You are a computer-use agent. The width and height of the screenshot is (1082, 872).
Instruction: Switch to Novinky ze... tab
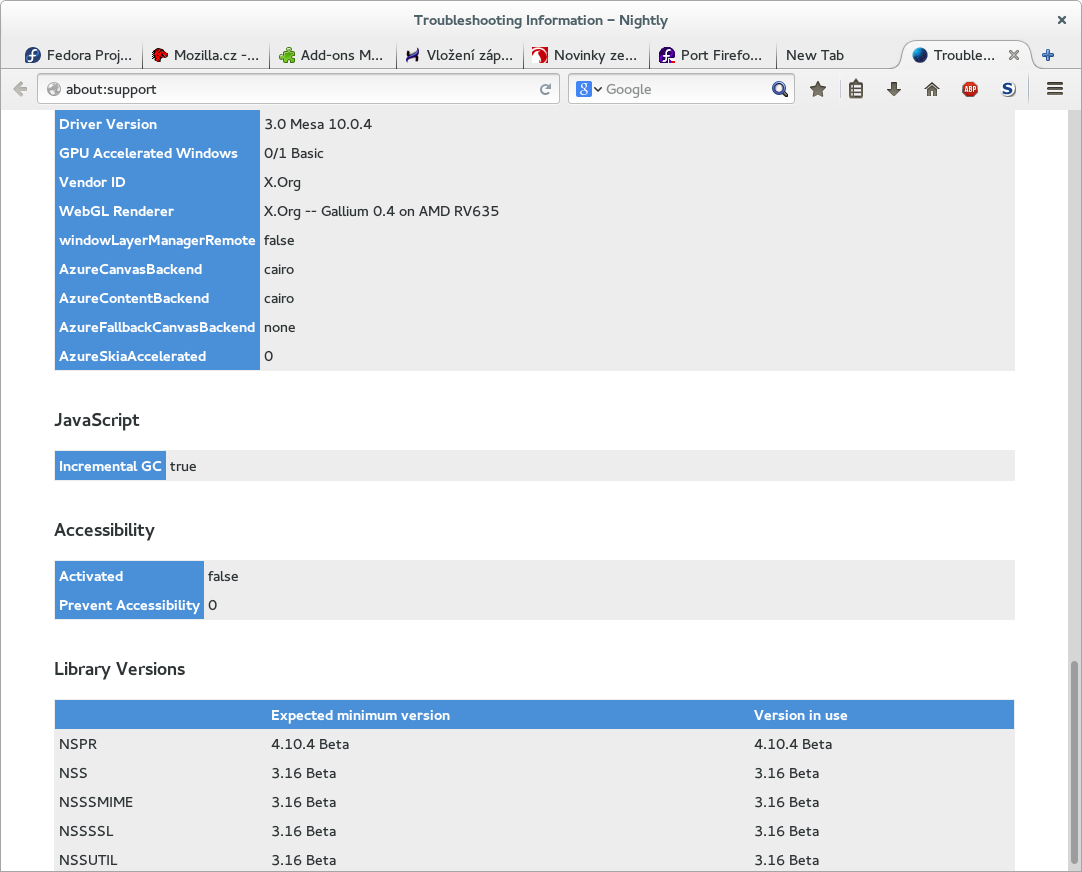pos(587,55)
